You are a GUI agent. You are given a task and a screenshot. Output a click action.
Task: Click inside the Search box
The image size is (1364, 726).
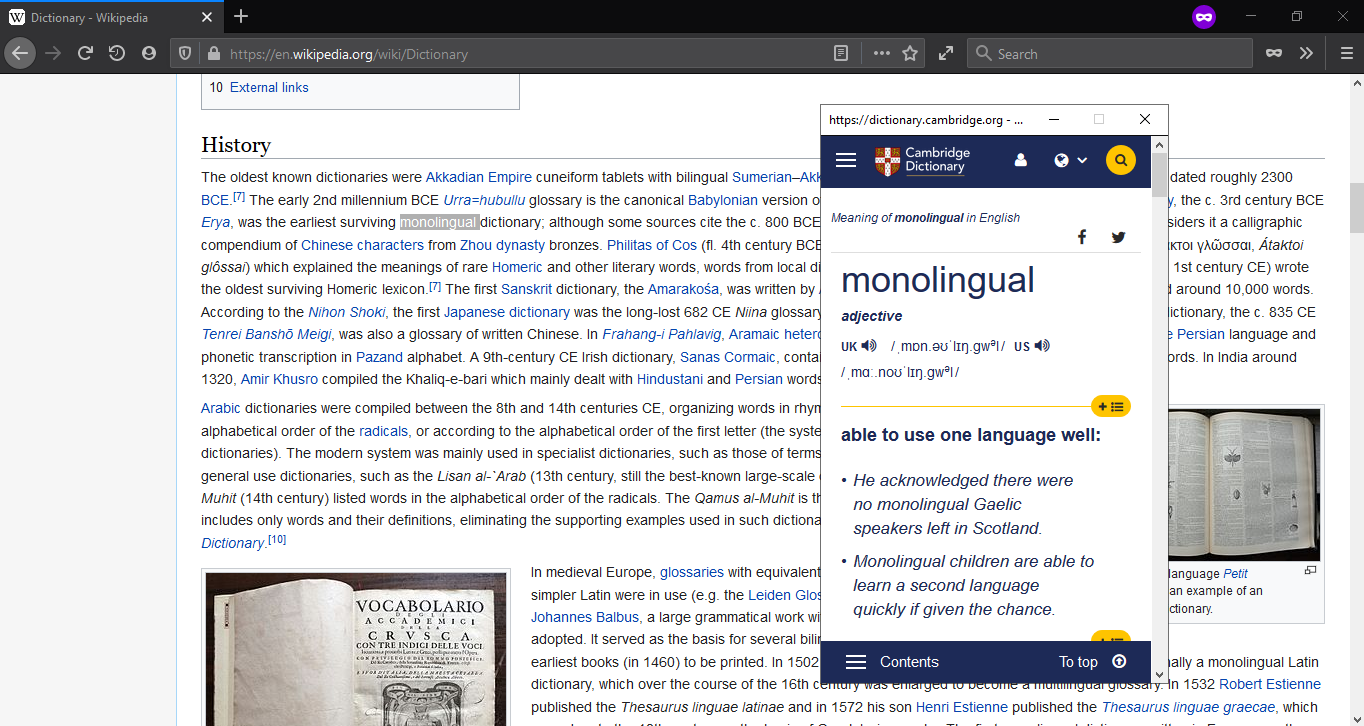click(x=1110, y=54)
